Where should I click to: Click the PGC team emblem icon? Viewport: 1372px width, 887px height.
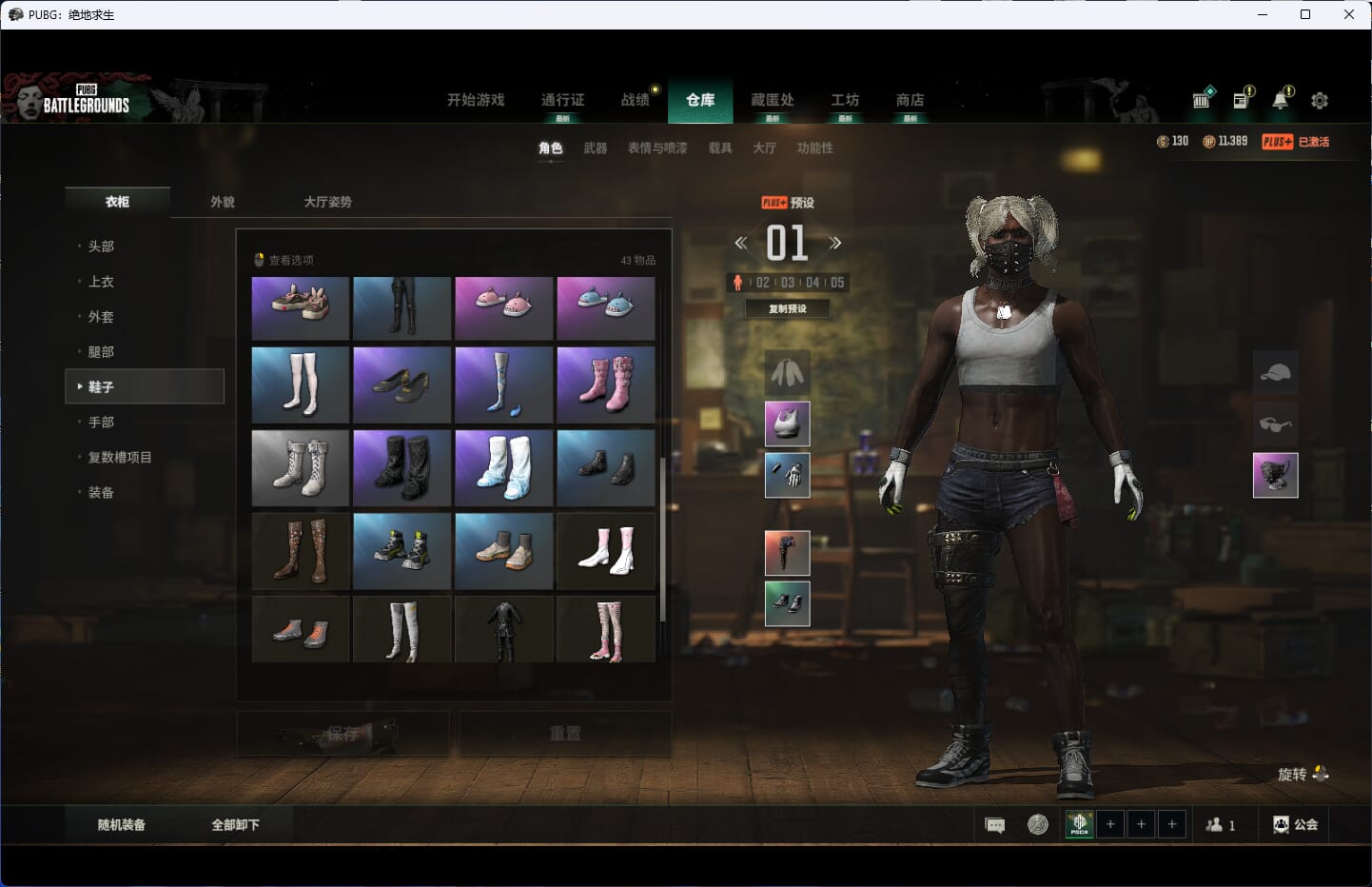tap(1079, 824)
